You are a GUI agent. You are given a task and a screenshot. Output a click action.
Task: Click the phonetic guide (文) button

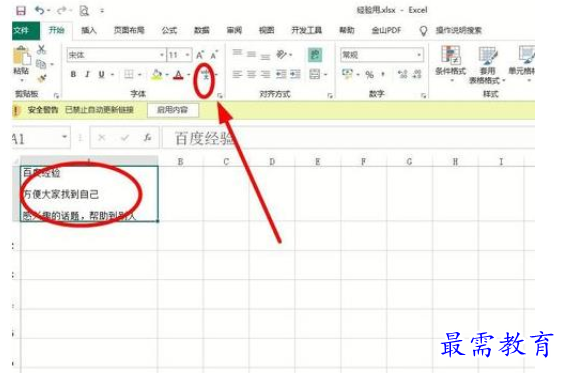coord(206,75)
